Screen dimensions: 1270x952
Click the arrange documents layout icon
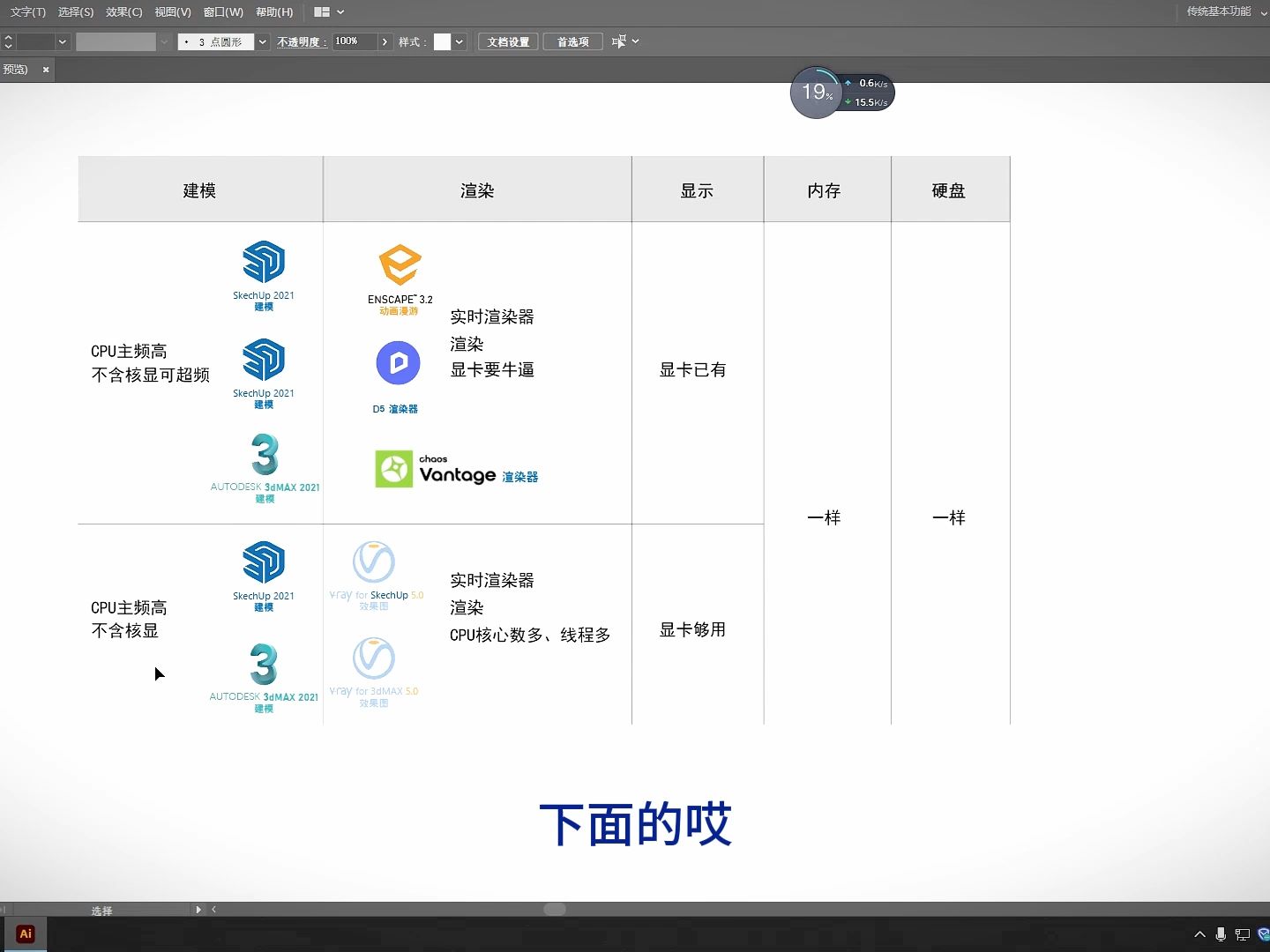tap(322, 12)
